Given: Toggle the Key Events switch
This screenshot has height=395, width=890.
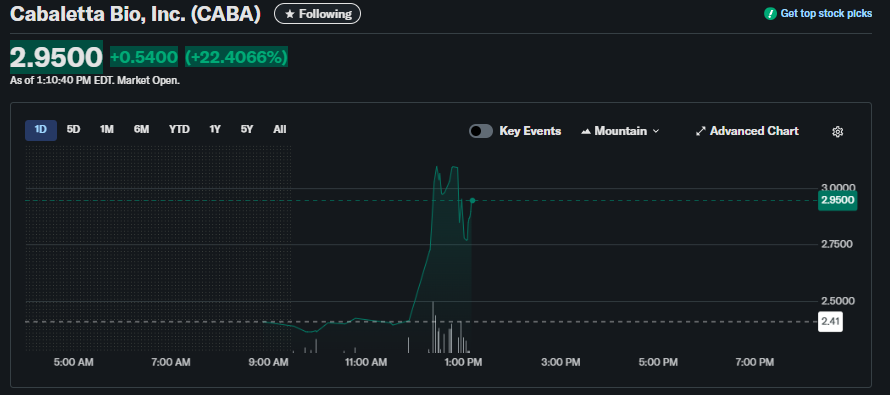Looking at the screenshot, I should click(x=481, y=131).
